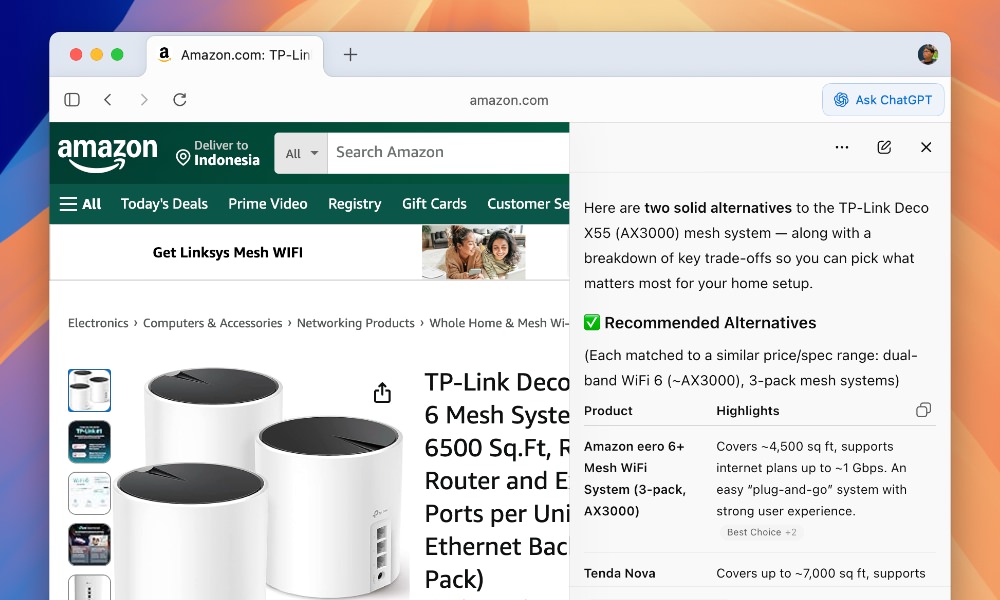Open the ChatGPT panel more options menu
Viewport: 1000px width, 600px height.
(842, 147)
